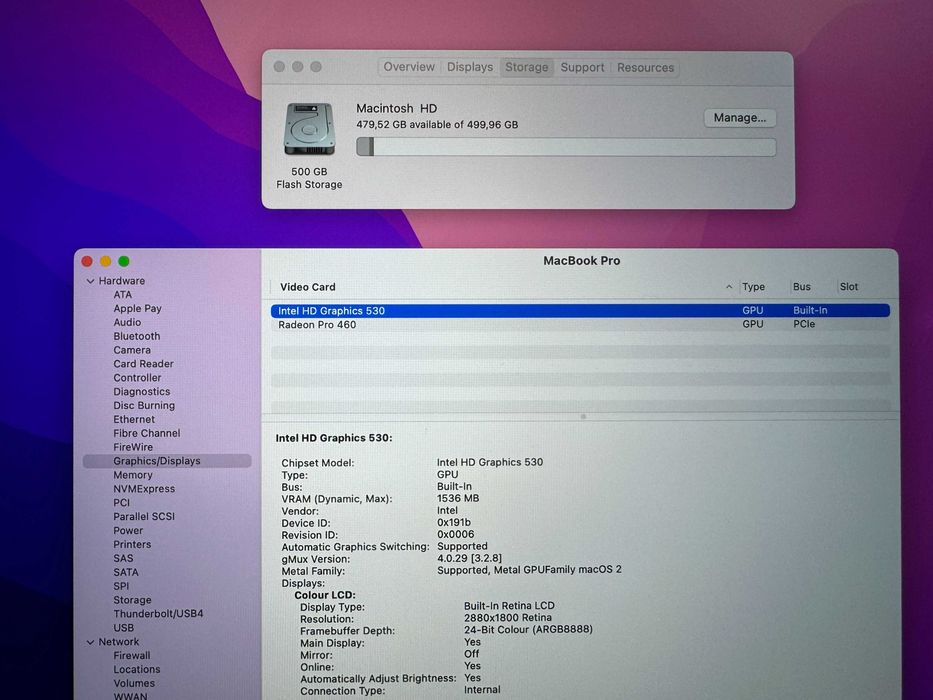Select Controller in the sidebar
The width and height of the screenshot is (933, 700).
137,378
